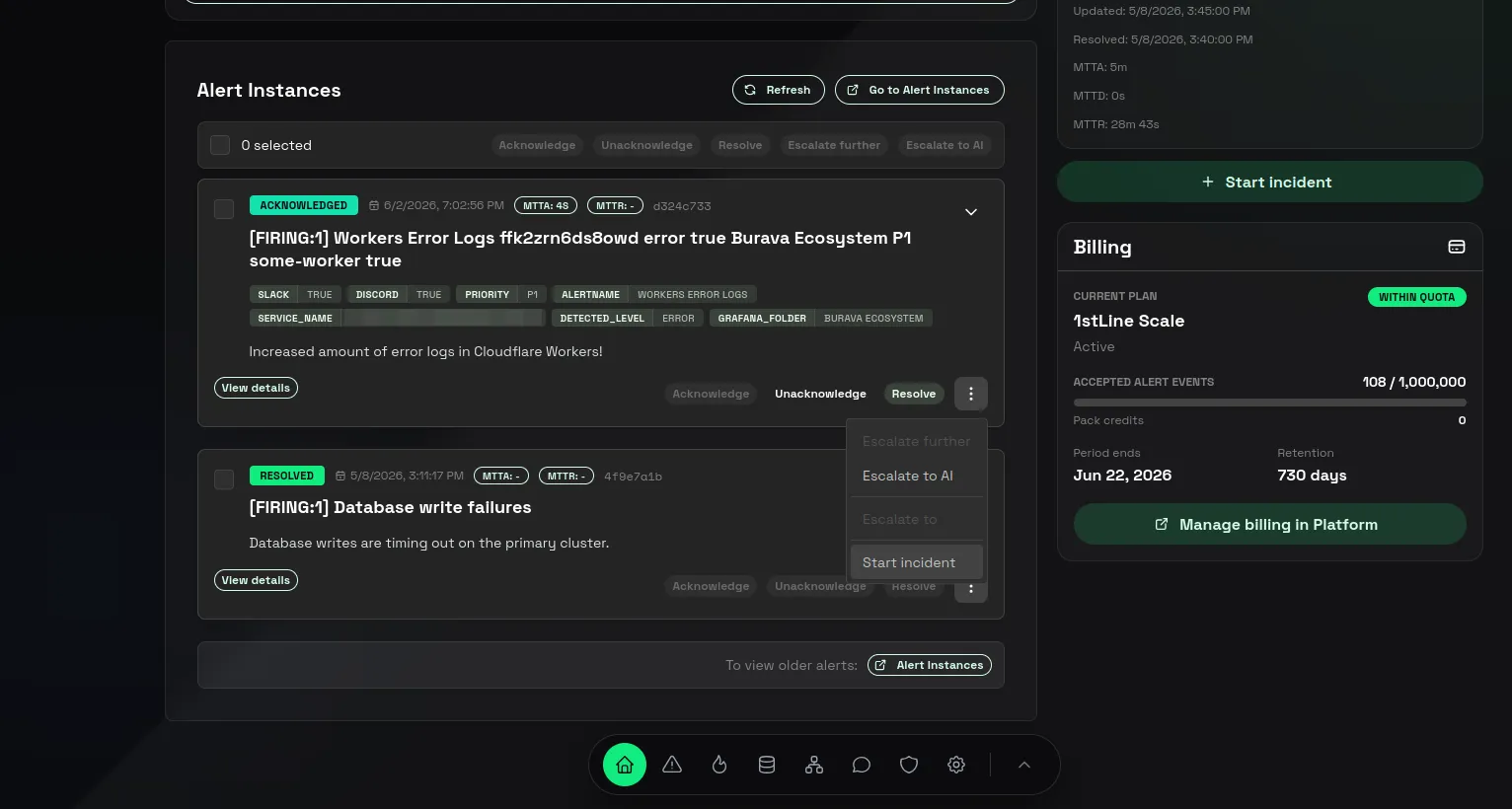The height and width of the screenshot is (809, 1512).
Task: Click the Refresh button
Action: point(778,90)
